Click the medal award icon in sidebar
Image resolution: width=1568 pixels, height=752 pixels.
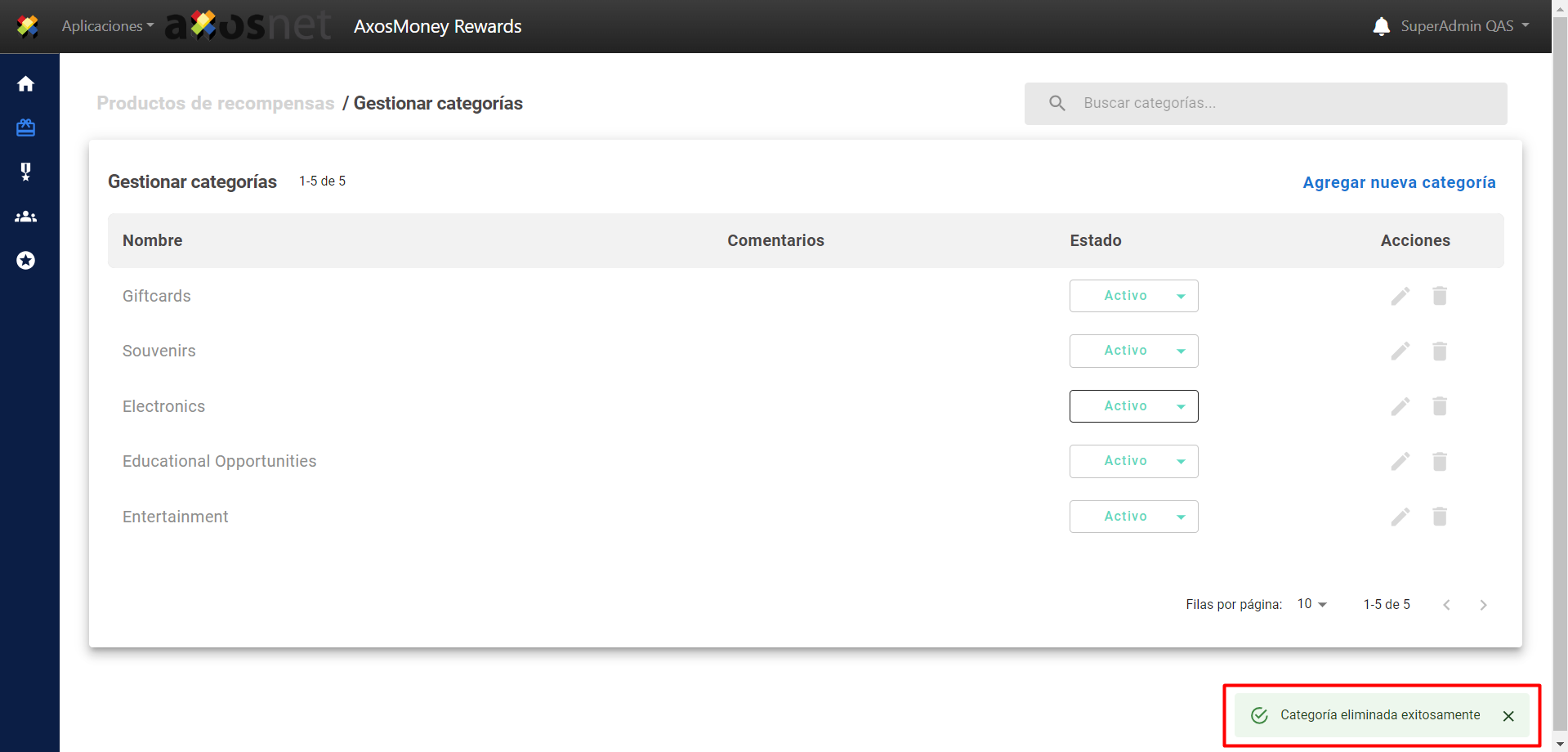click(x=26, y=172)
